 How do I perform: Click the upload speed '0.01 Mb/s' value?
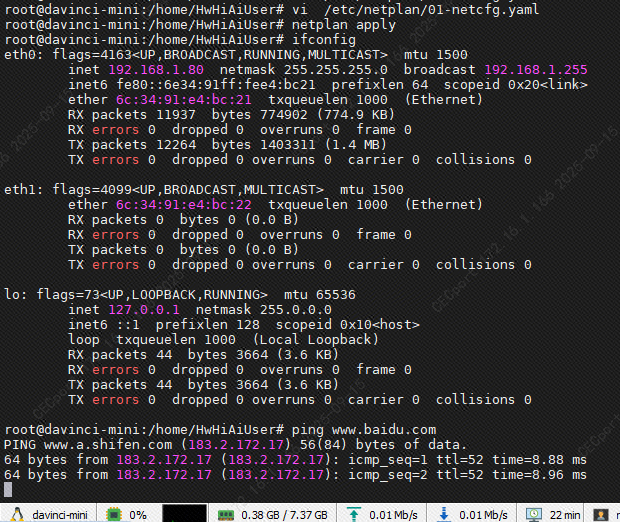click(x=393, y=515)
